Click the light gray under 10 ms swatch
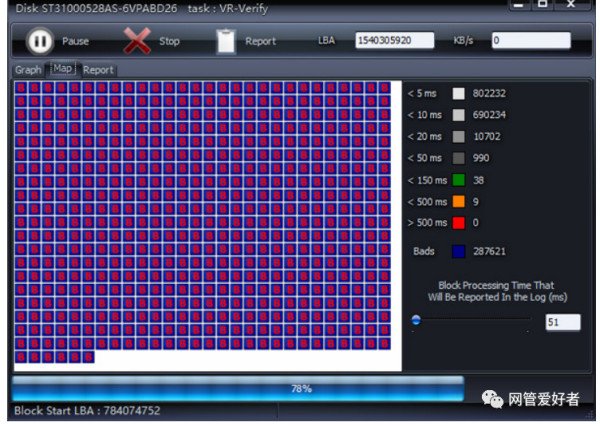This screenshot has height=426, width=600. click(458, 115)
